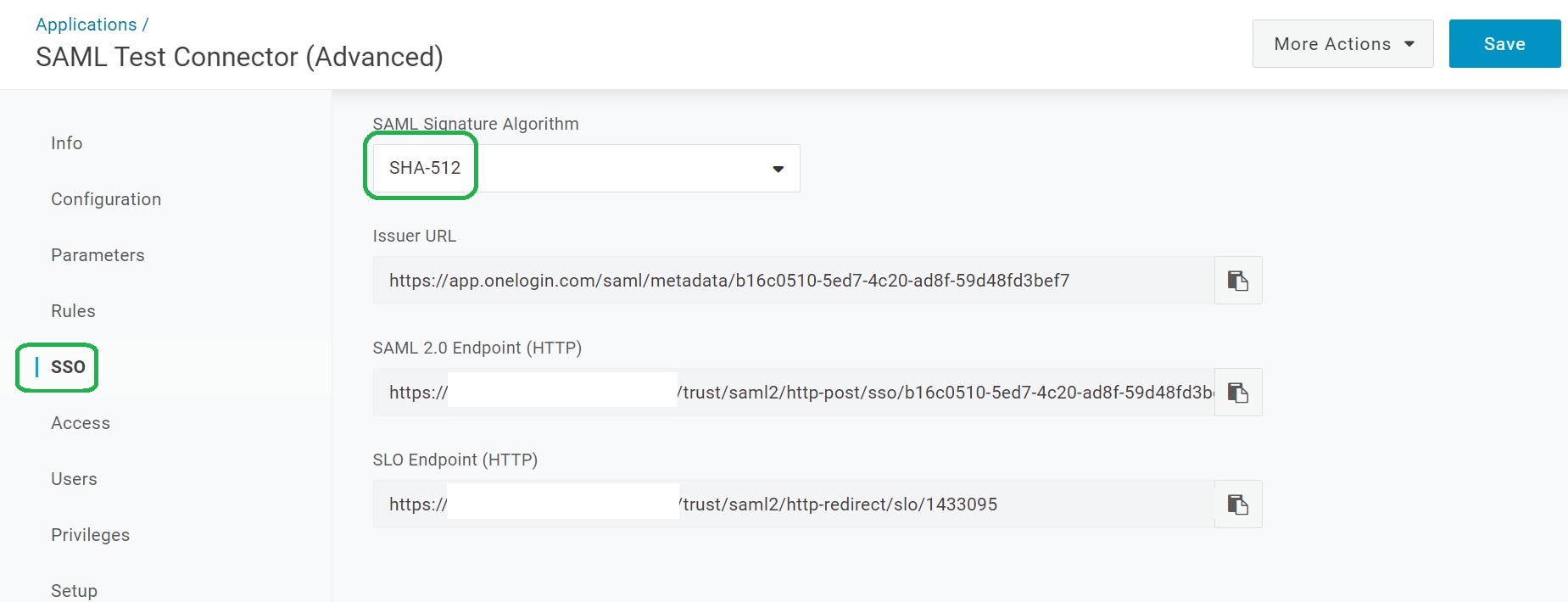Viewport: 1568px width, 602px height.
Task: Copy the Issuer URL to clipboard
Action: 1238,281
